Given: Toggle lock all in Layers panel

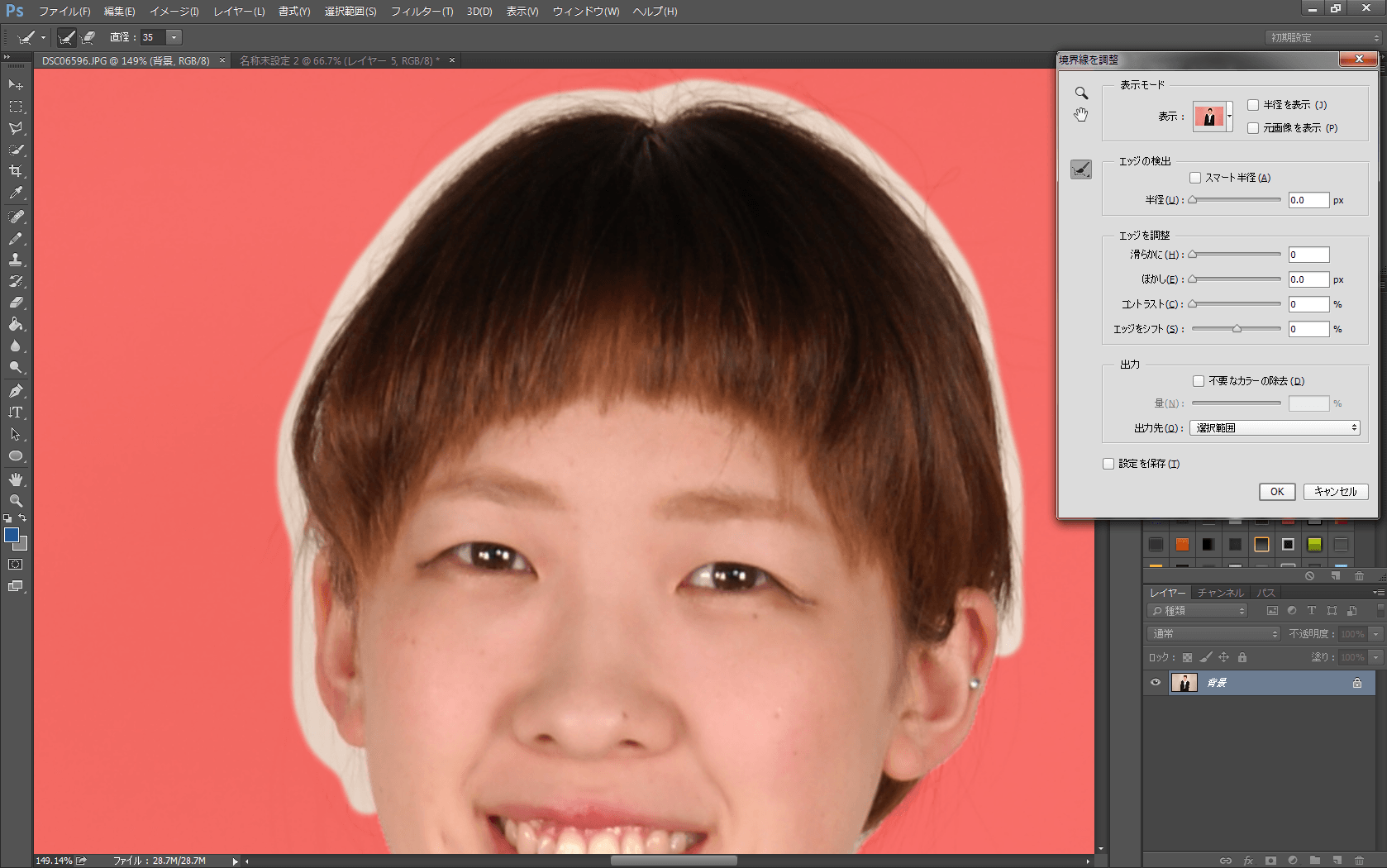Looking at the screenshot, I should [x=1242, y=658].
